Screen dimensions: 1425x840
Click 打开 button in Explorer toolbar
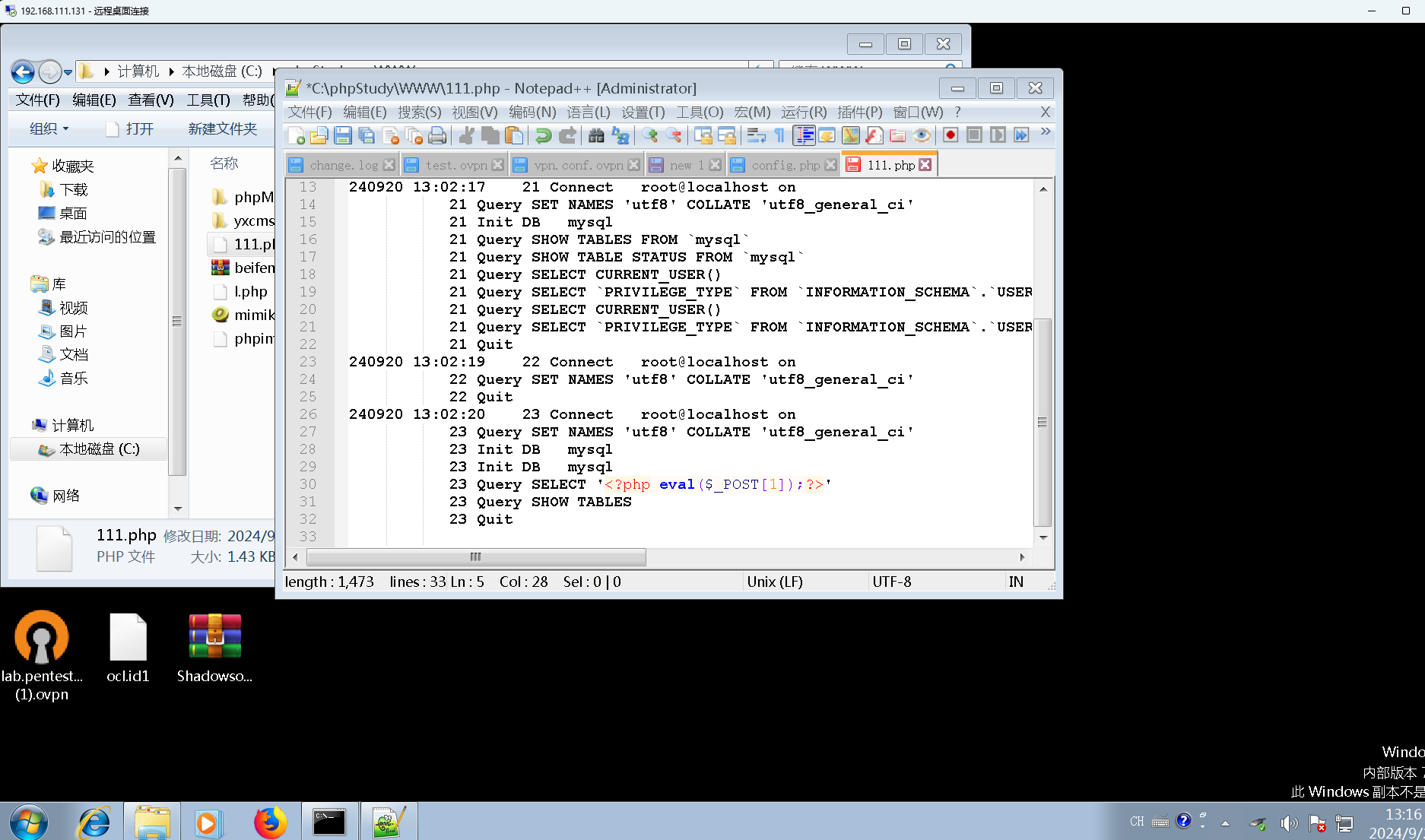tap(130, 129)
